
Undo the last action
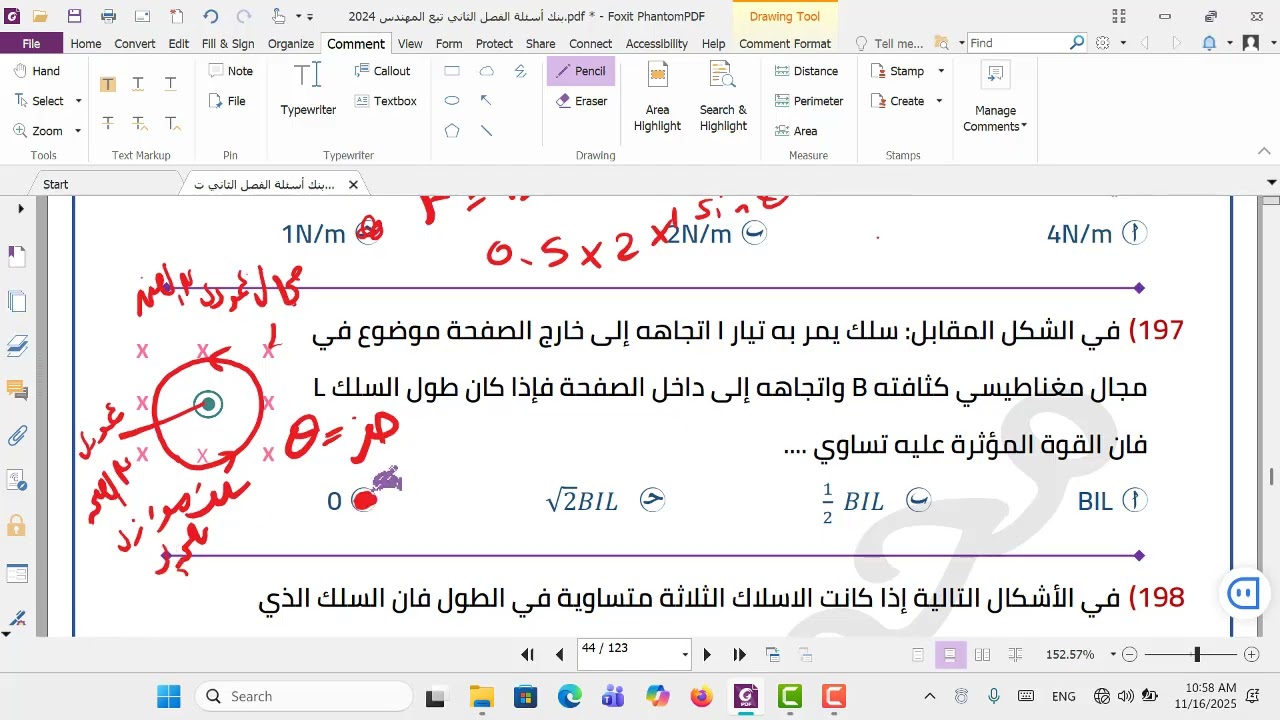(x=210, y=16)
